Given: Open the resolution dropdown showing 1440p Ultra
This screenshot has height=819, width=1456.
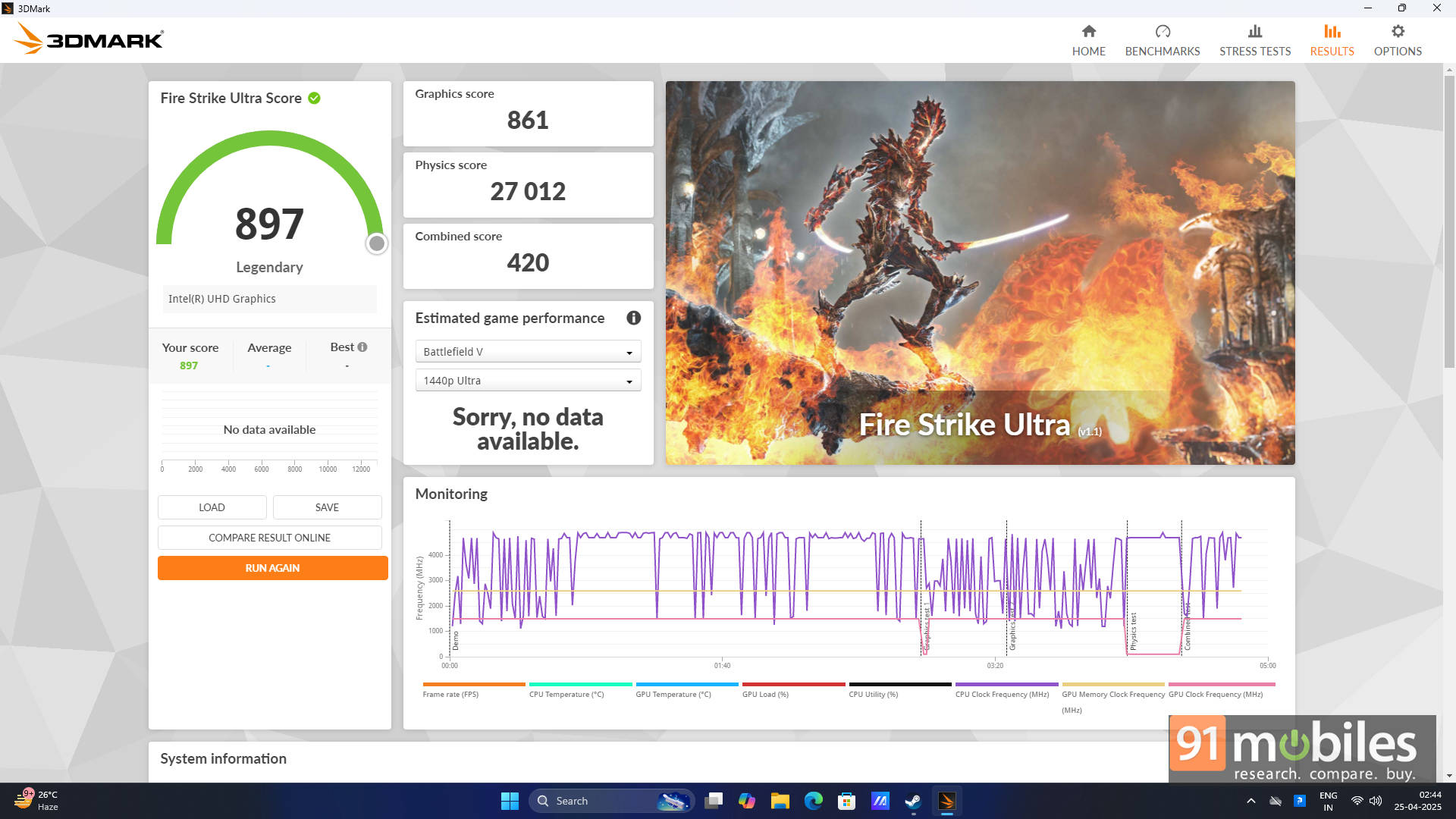Looking at the screenshot, I should (x=528, y=381).
